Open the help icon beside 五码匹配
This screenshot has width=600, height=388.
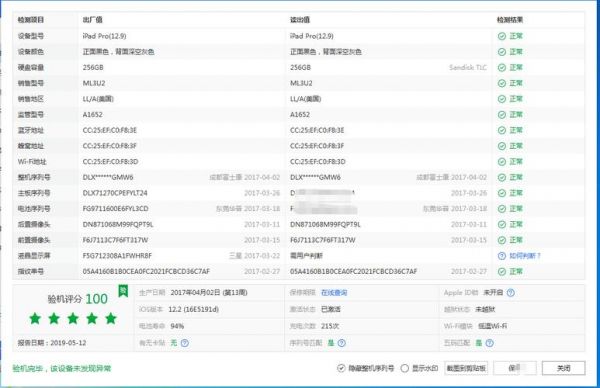click(x=489, y=343)
